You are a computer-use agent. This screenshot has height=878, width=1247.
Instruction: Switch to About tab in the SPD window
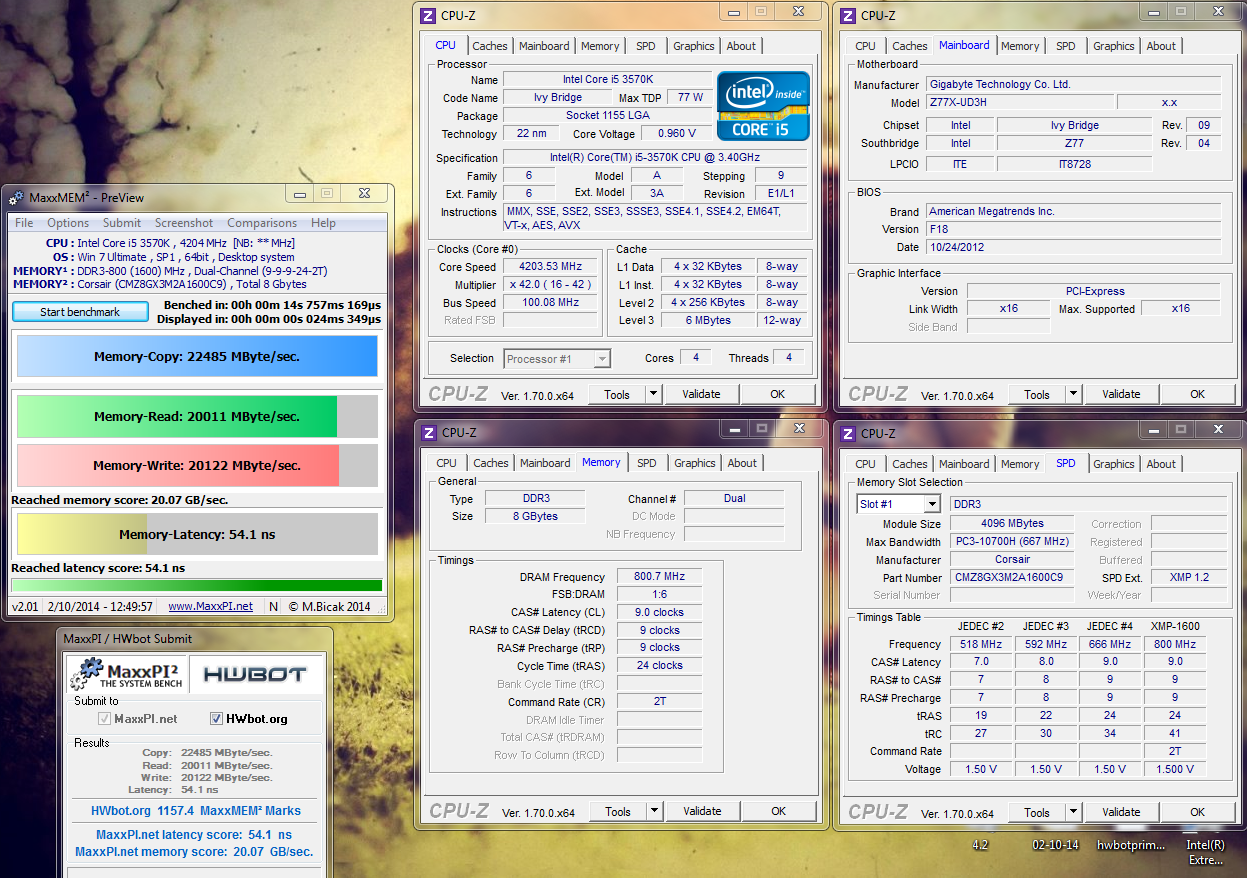tap(1161, 464)
